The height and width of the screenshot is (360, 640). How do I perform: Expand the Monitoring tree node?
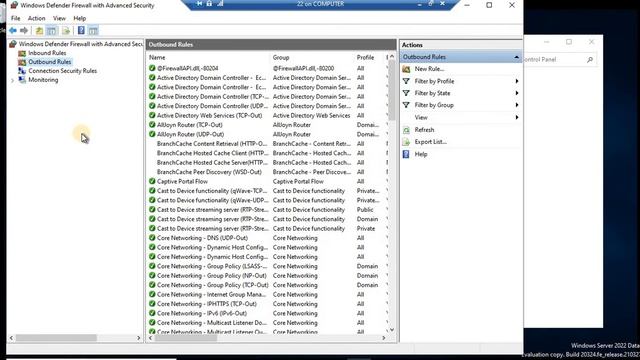[x=12, y=80]
